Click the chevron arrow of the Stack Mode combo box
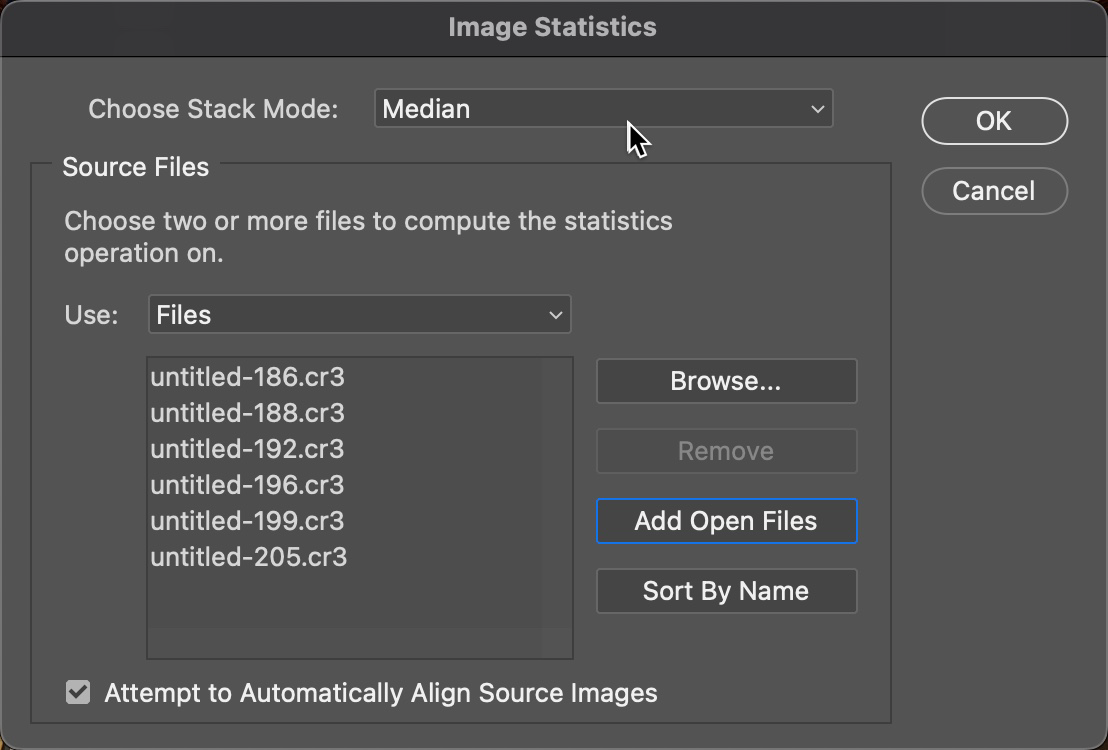 pyautogui.click(x=817, y=109)
